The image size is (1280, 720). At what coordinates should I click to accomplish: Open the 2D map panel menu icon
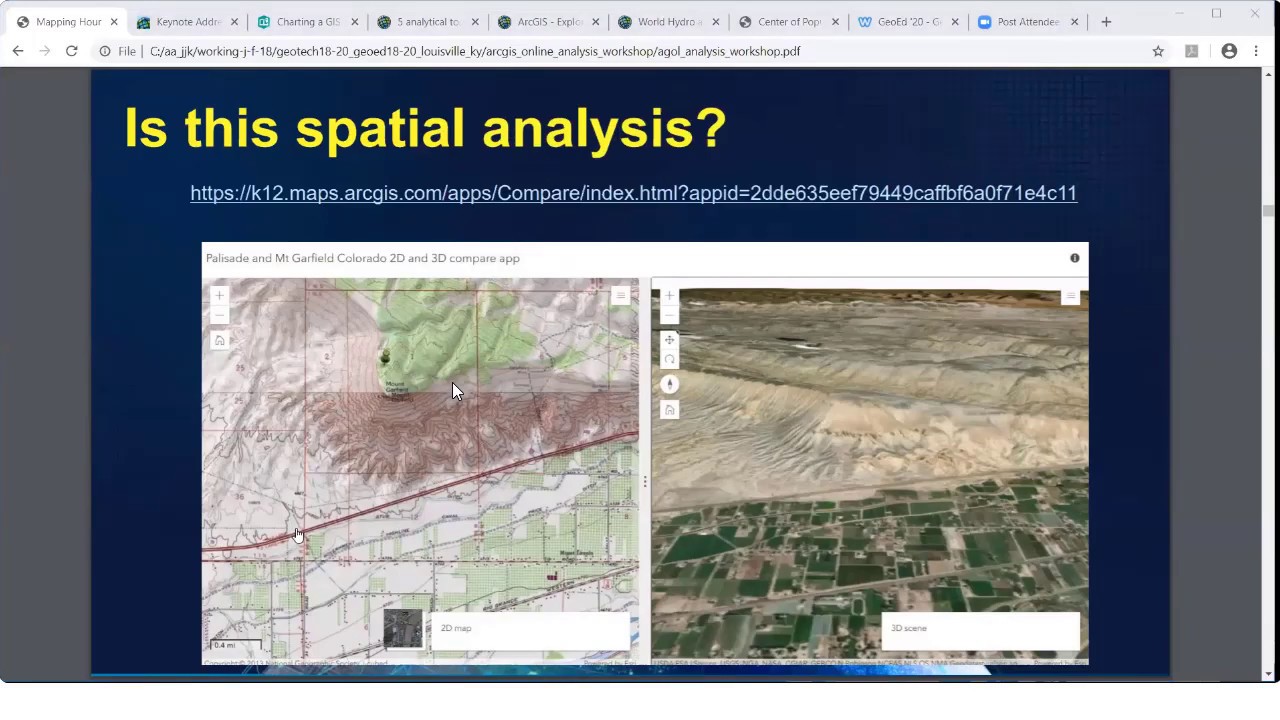coord(620,295)
